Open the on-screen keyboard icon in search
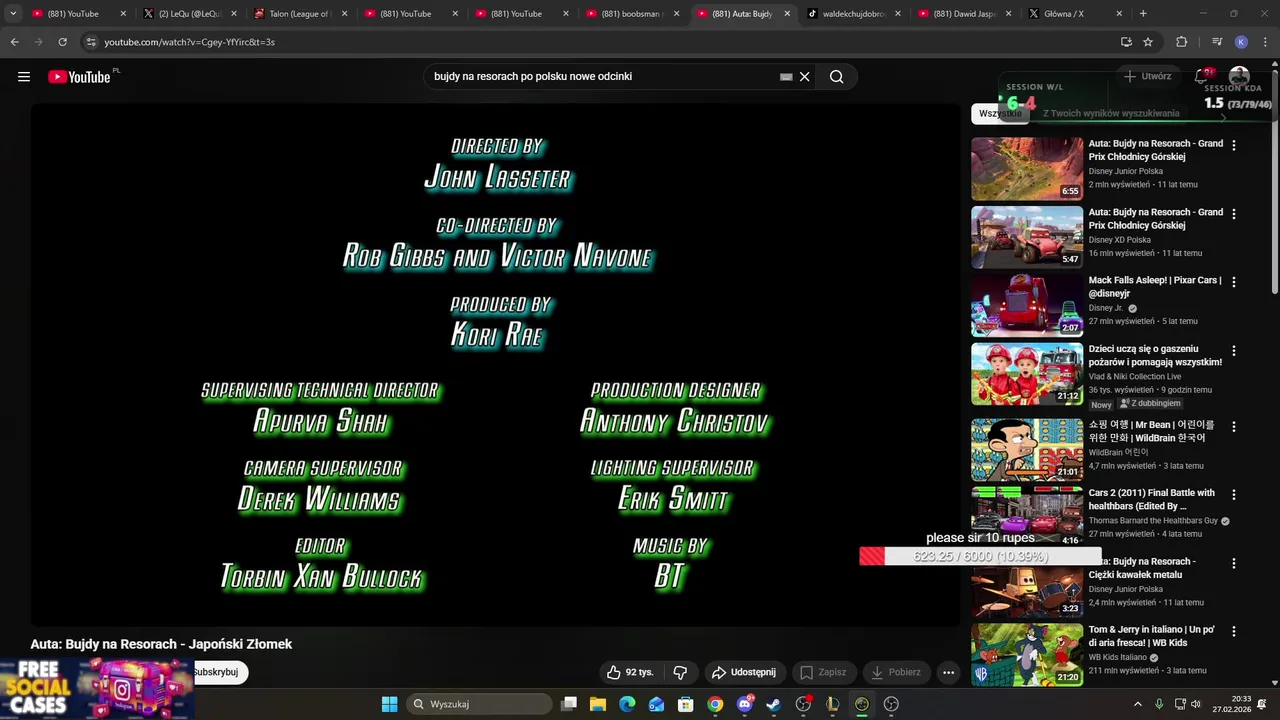The height and width of the screenshot is (720, 1280). click(786, 77)
